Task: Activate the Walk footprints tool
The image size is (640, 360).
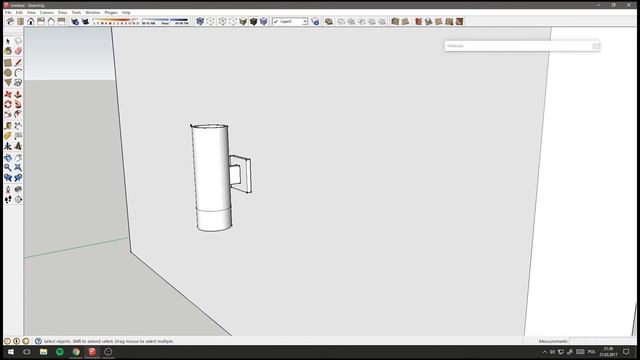Action: [x=8, y=199]
